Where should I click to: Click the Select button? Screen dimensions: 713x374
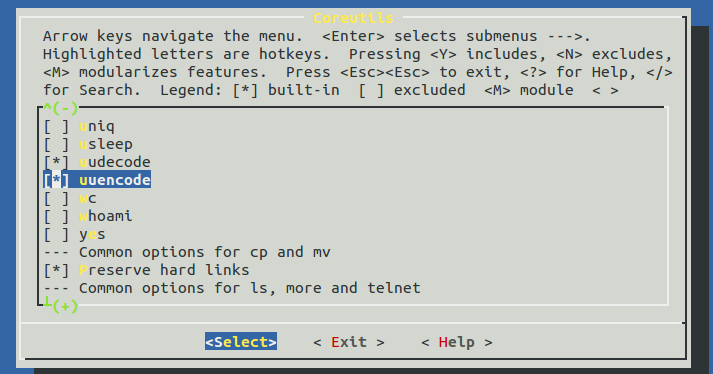241,342
